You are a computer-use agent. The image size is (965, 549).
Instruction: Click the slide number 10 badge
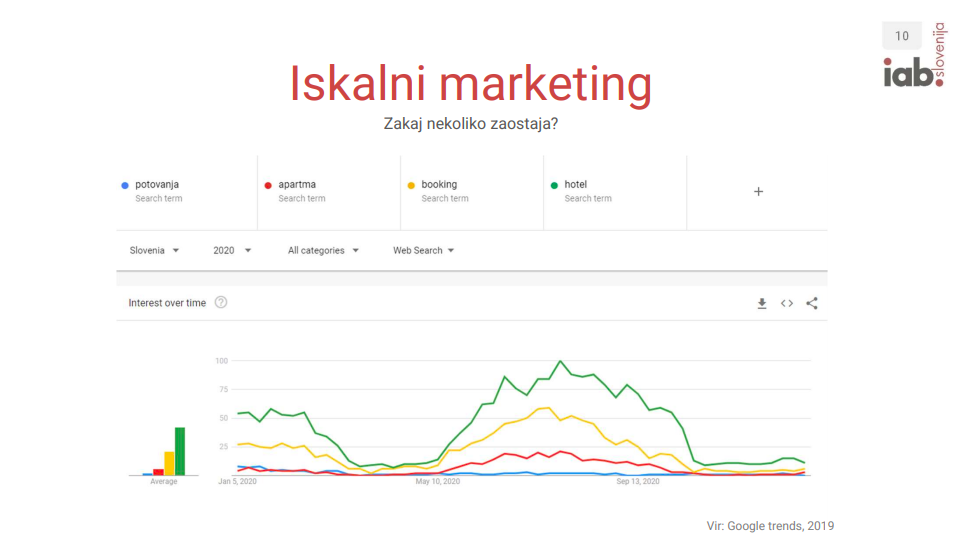click(x=902, y=36)
